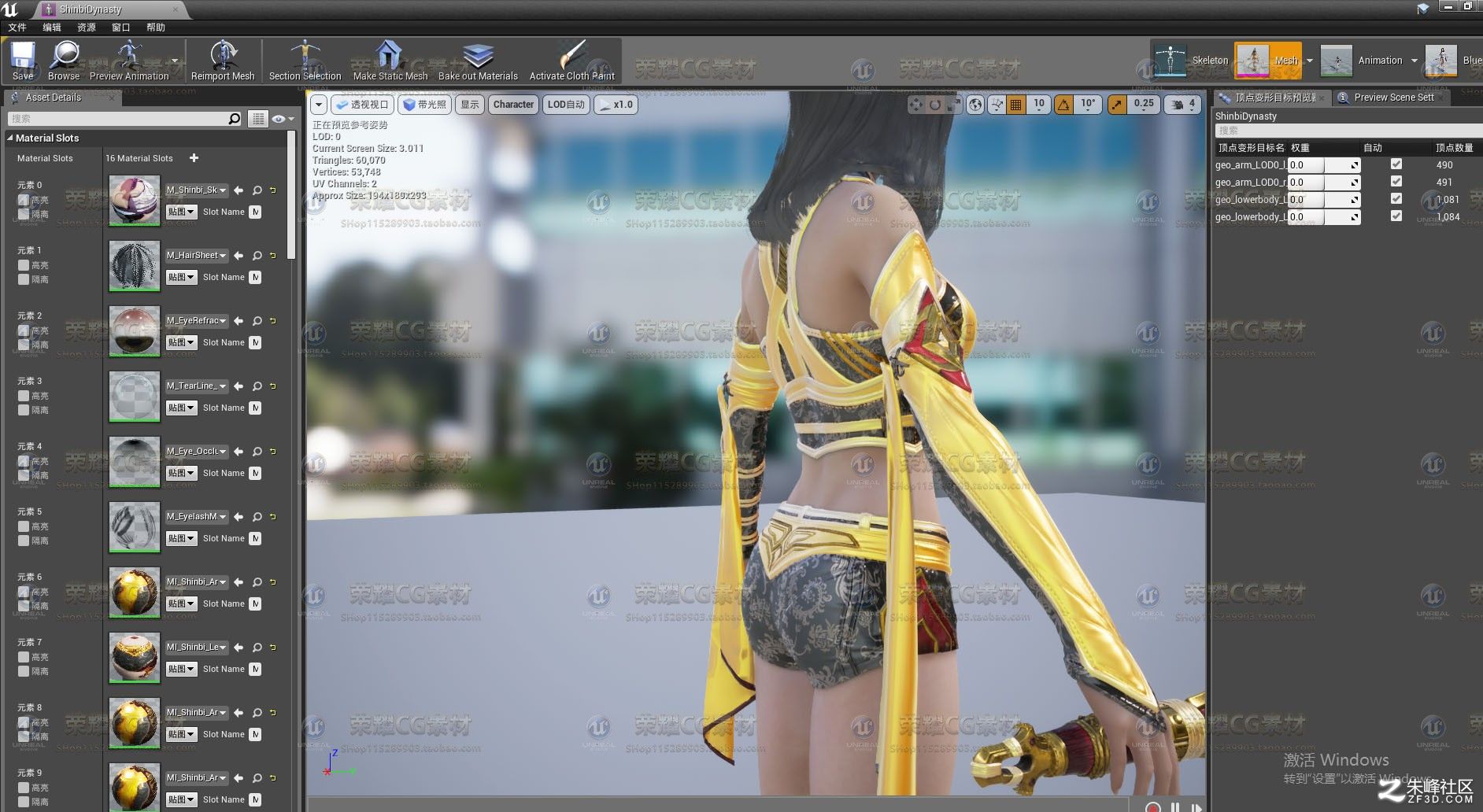Activate Cloth Paint tool
1483x812 pixels.
tap(572, 61)
